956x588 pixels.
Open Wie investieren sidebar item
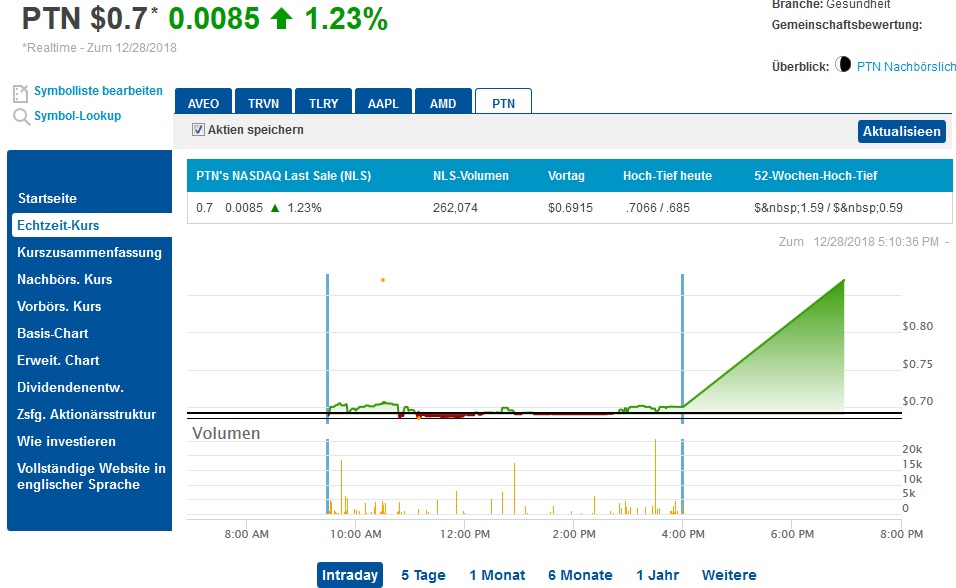66,441
